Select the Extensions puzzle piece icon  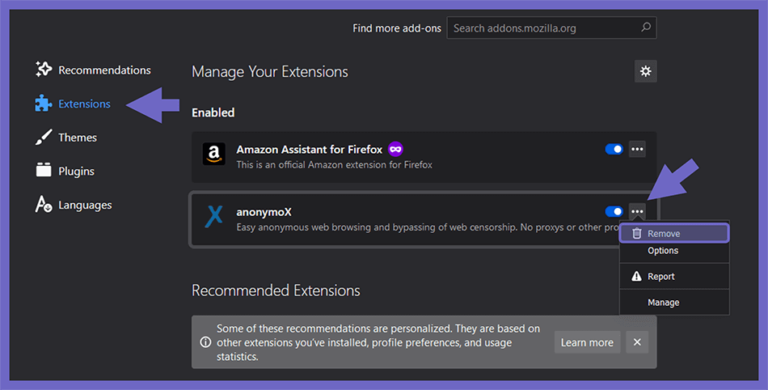tap(43, 103)
